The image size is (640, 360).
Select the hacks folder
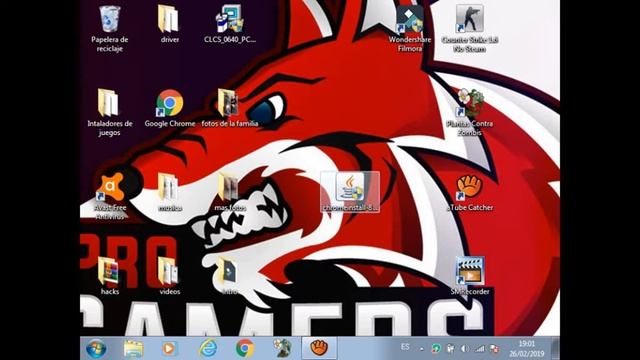pos(109,276)
